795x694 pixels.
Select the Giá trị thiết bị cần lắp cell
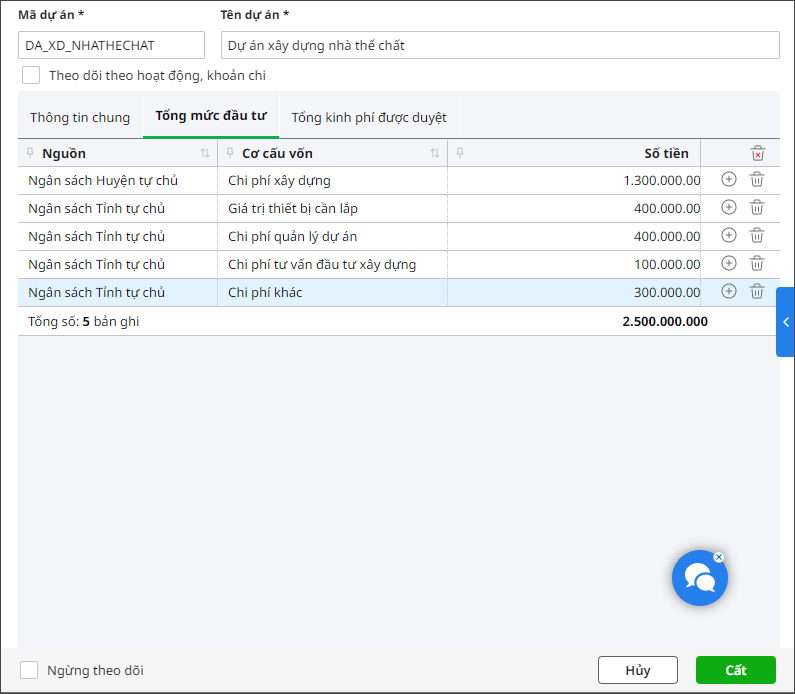click(333, 208)
